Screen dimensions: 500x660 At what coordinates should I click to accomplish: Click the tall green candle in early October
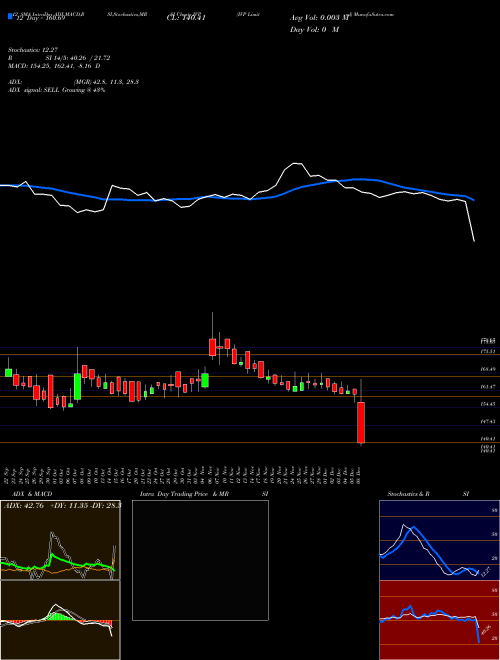77,386
